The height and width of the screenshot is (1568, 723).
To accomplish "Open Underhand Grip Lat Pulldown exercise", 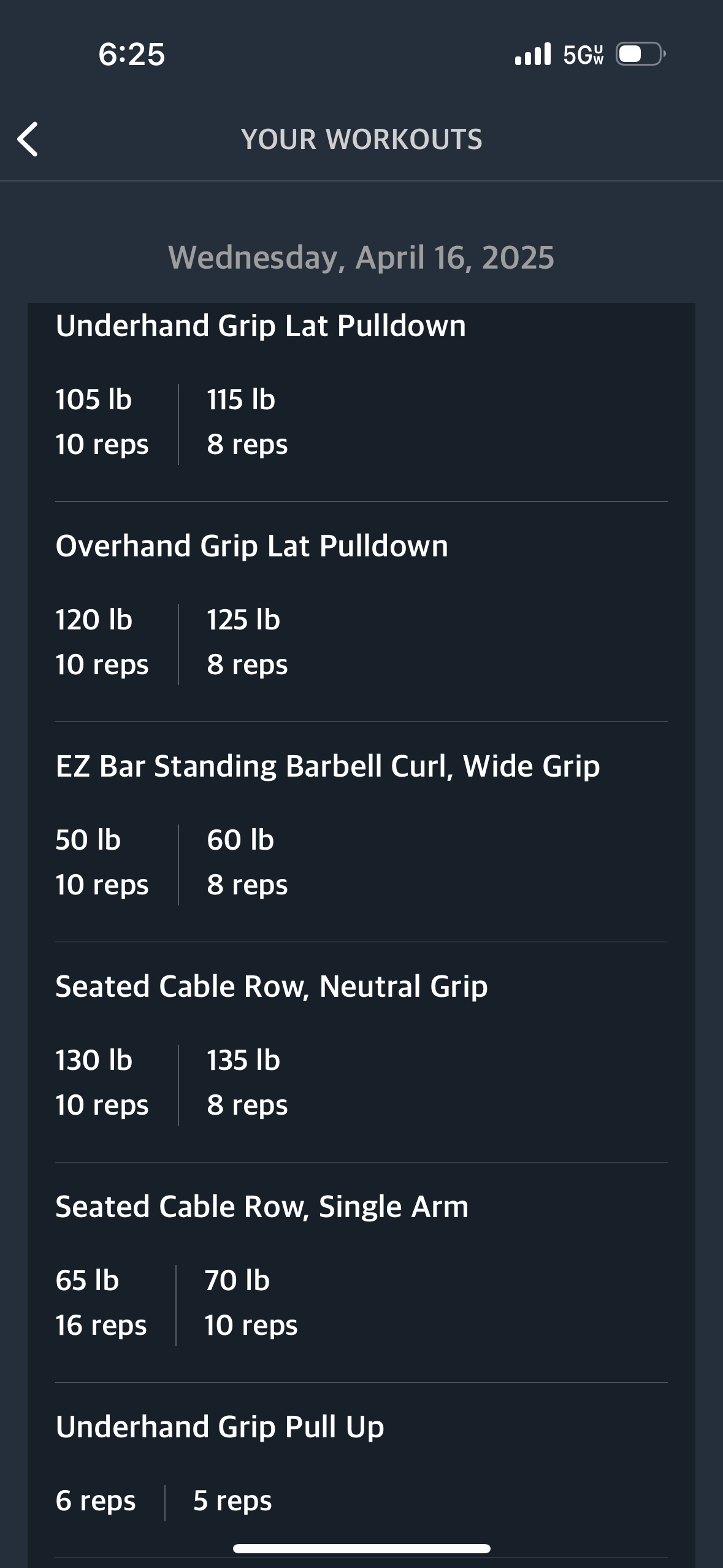I will click(x=261, y=325).
